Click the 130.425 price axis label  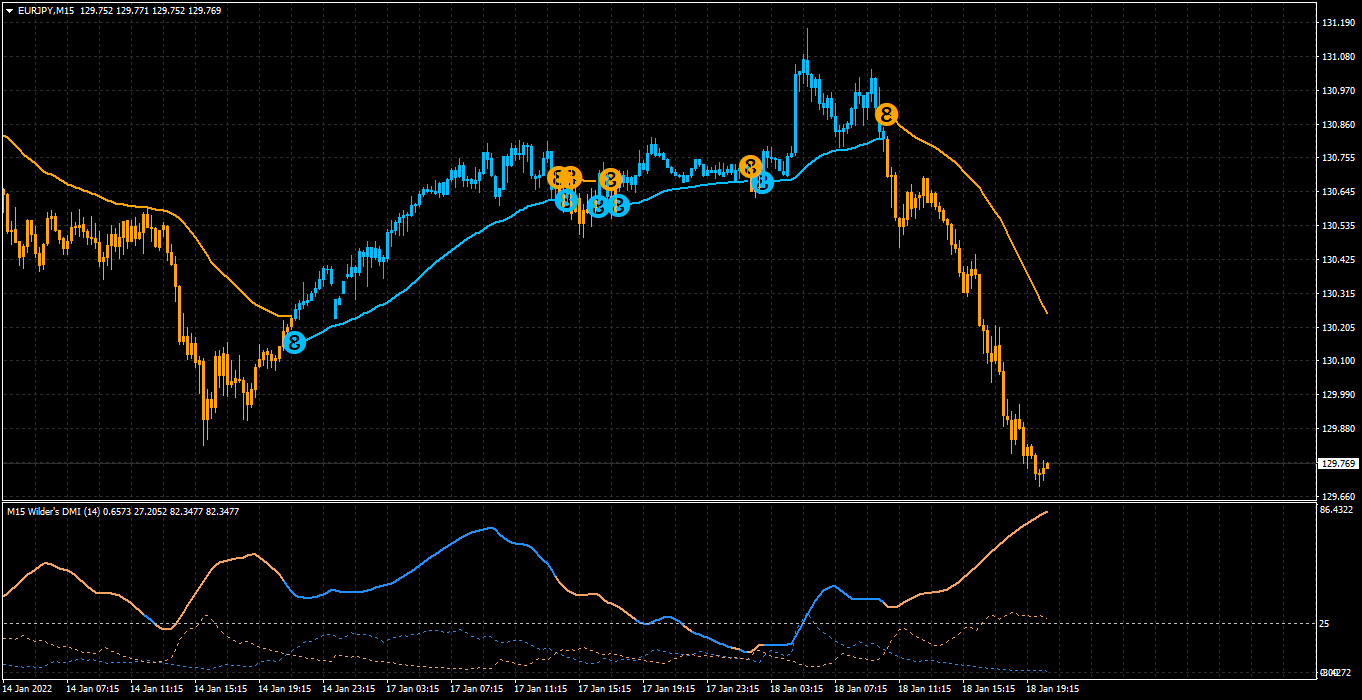pyautogui.click(x=1338, y=260)
